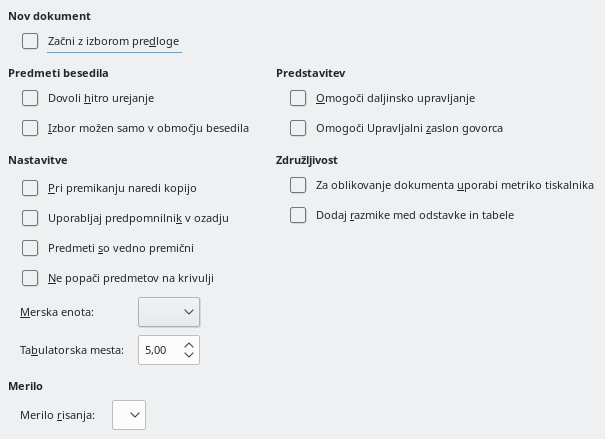Click the 'Merilo risanja' label
605x439 pixels.
coord(57,415)
